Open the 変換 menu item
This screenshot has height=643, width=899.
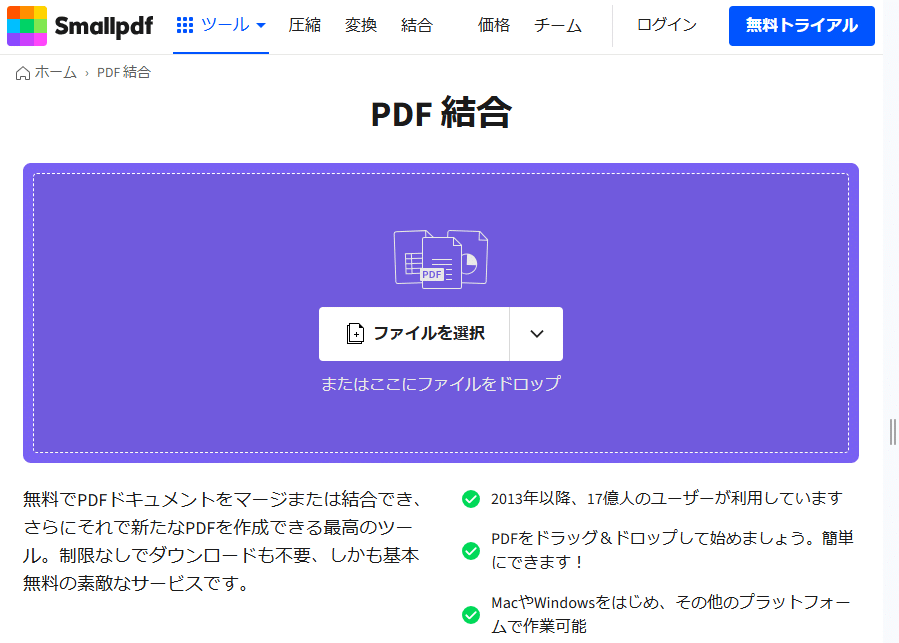coord(361,25)
